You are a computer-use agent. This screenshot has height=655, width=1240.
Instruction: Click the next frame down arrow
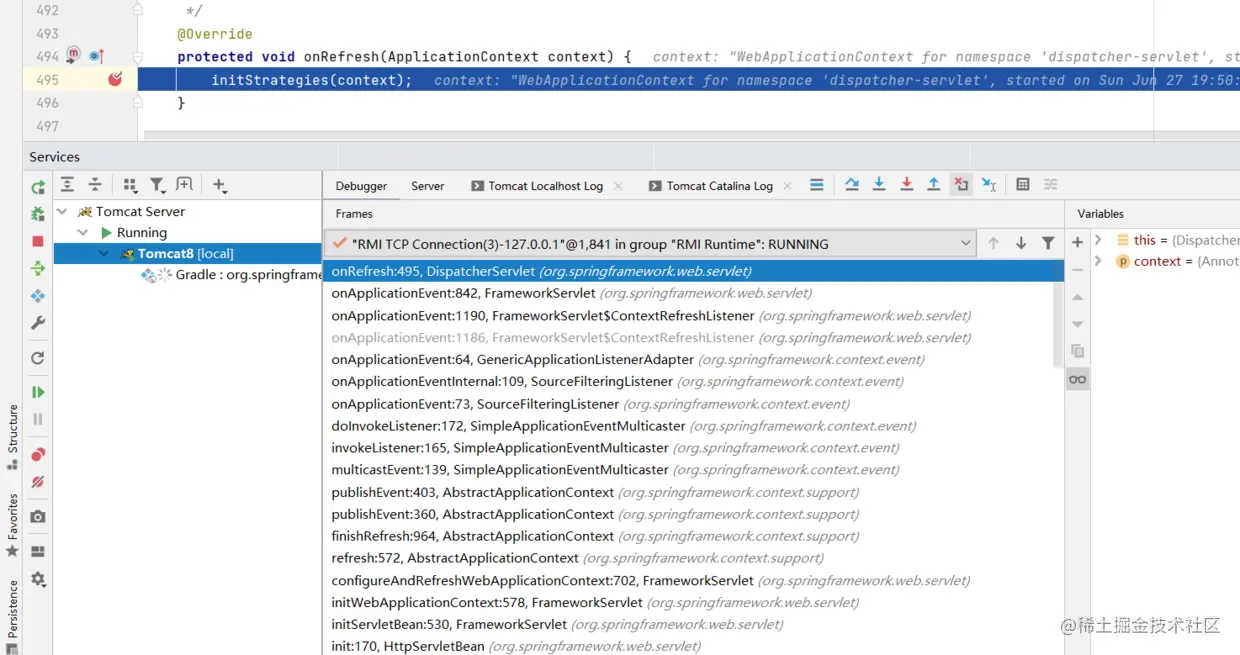(1021, 243)
